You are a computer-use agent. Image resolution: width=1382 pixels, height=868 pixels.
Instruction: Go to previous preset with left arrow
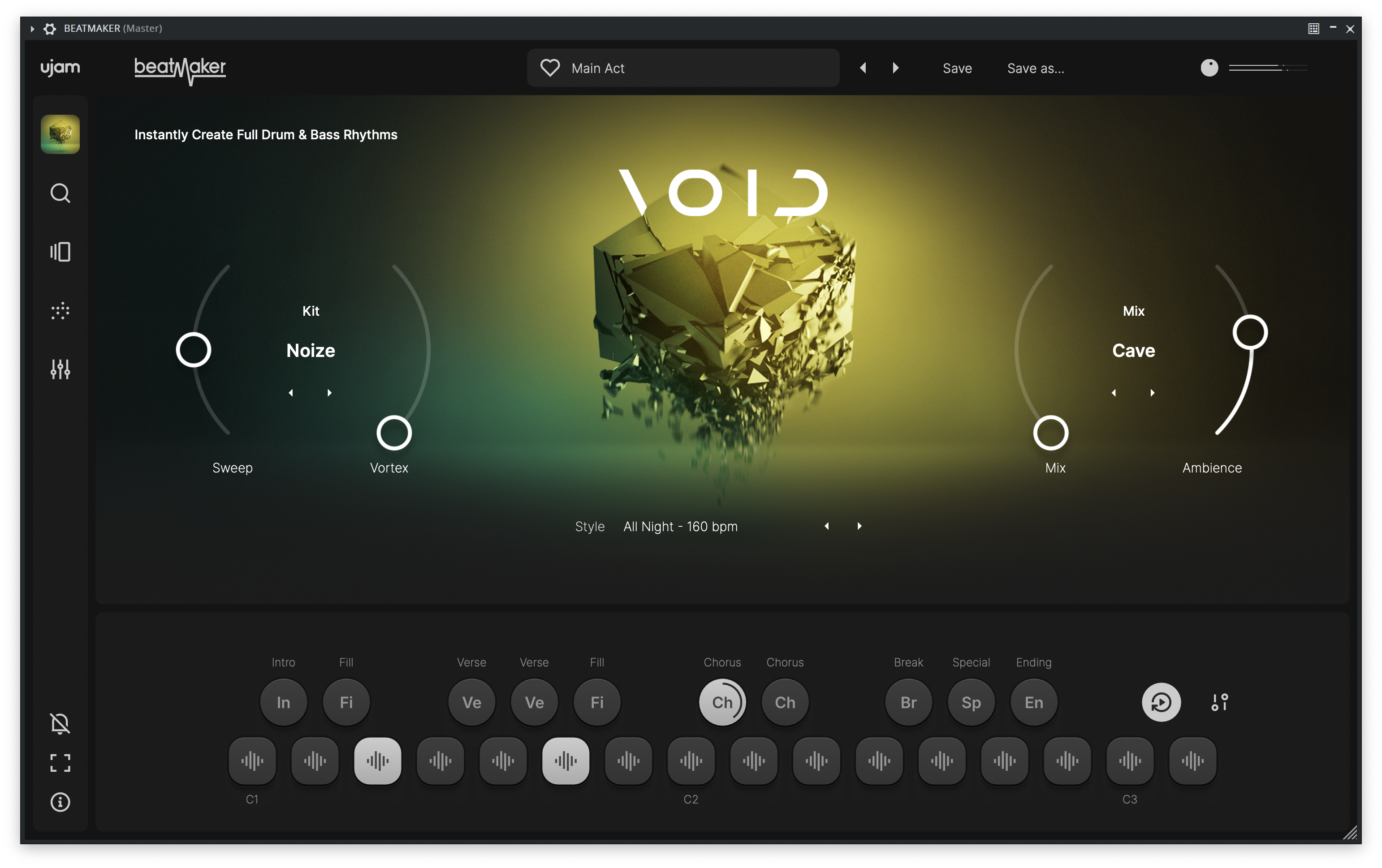863,68
